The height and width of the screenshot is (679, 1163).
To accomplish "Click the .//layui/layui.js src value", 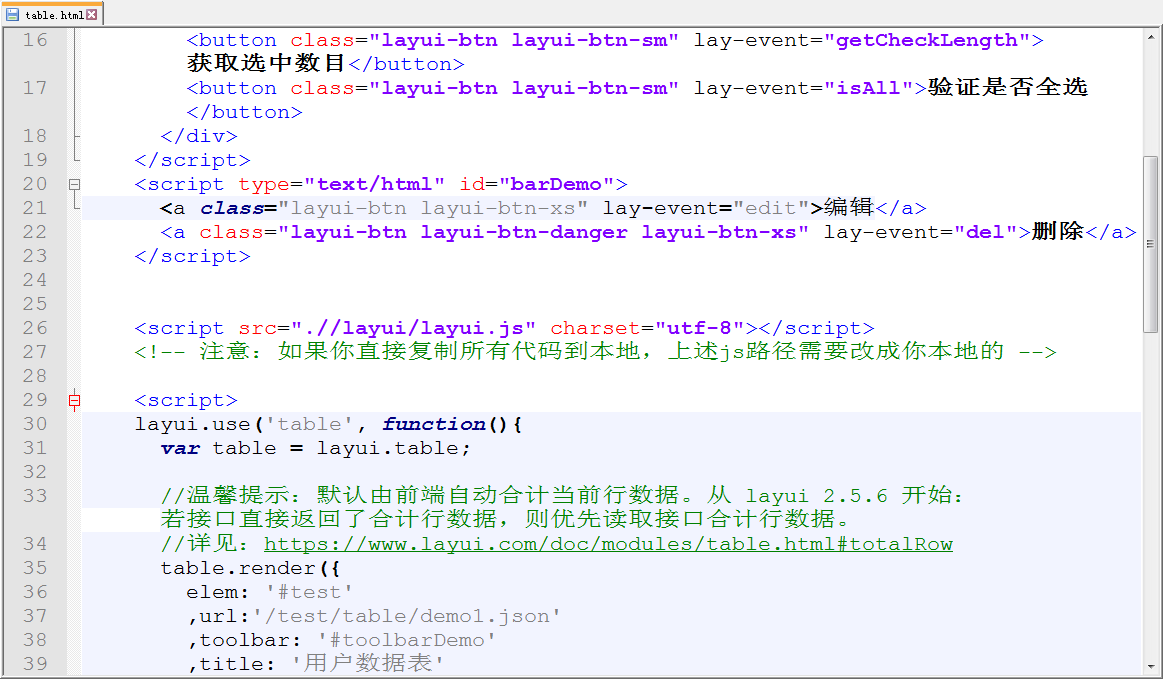I will coord(413,328).
